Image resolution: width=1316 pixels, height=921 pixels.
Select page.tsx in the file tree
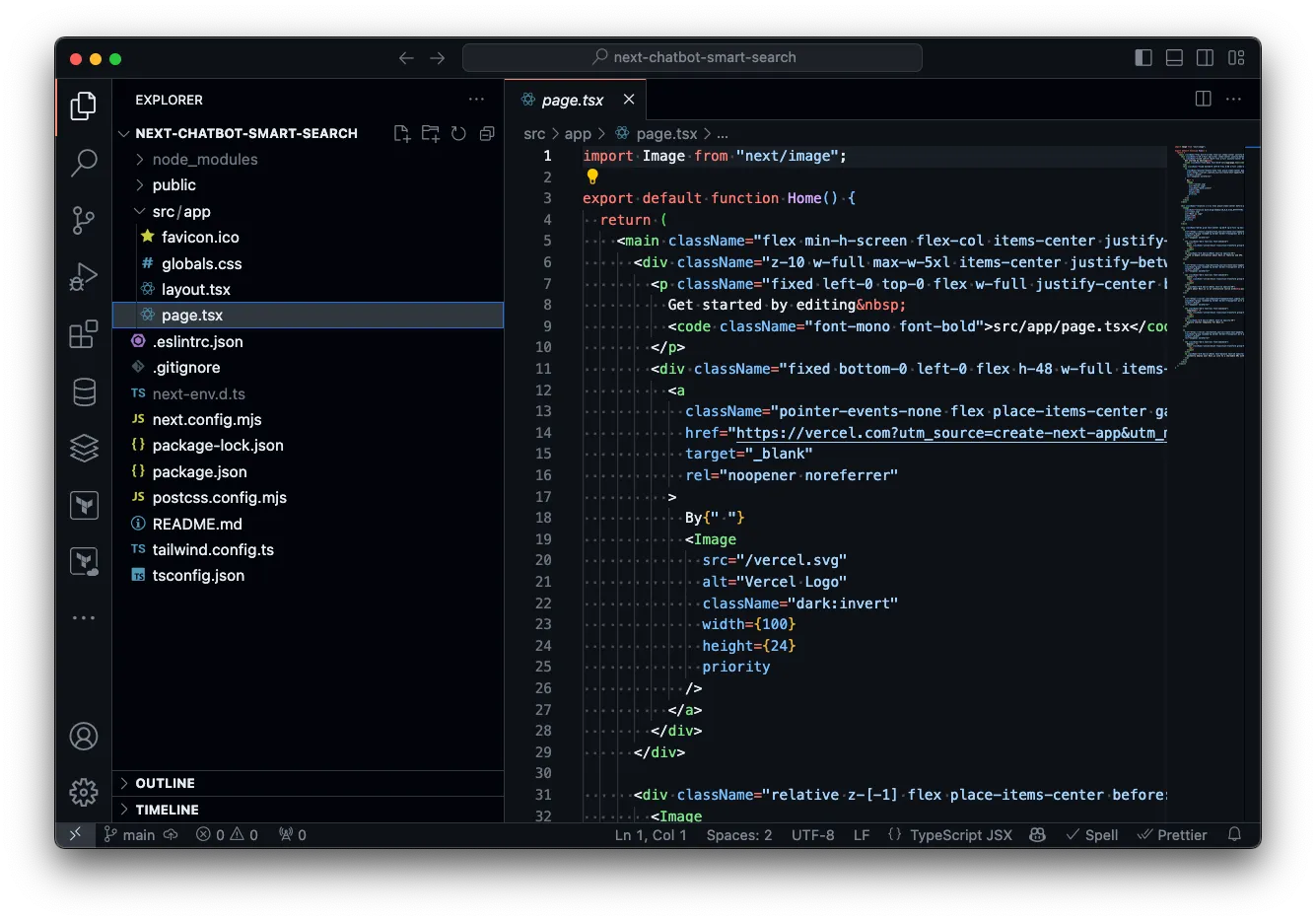[309, 315]
